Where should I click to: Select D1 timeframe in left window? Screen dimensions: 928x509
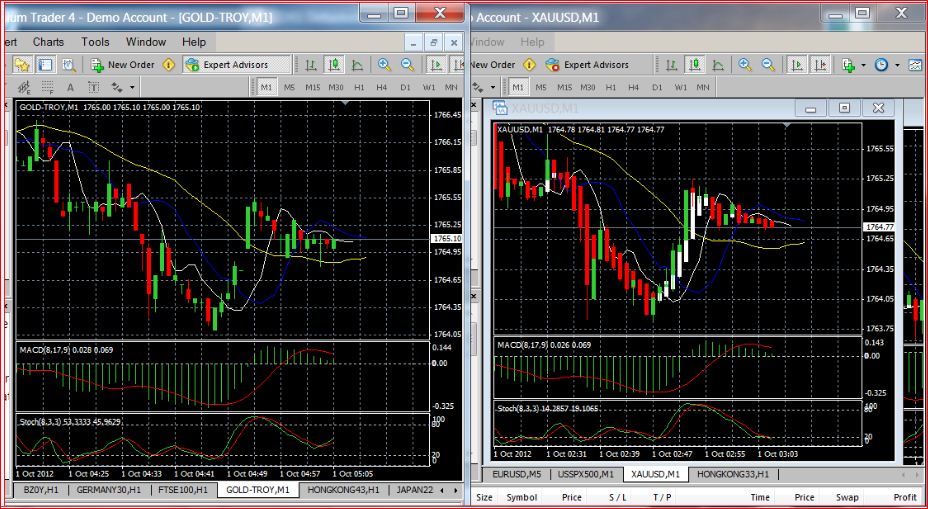tap(405, 88)
